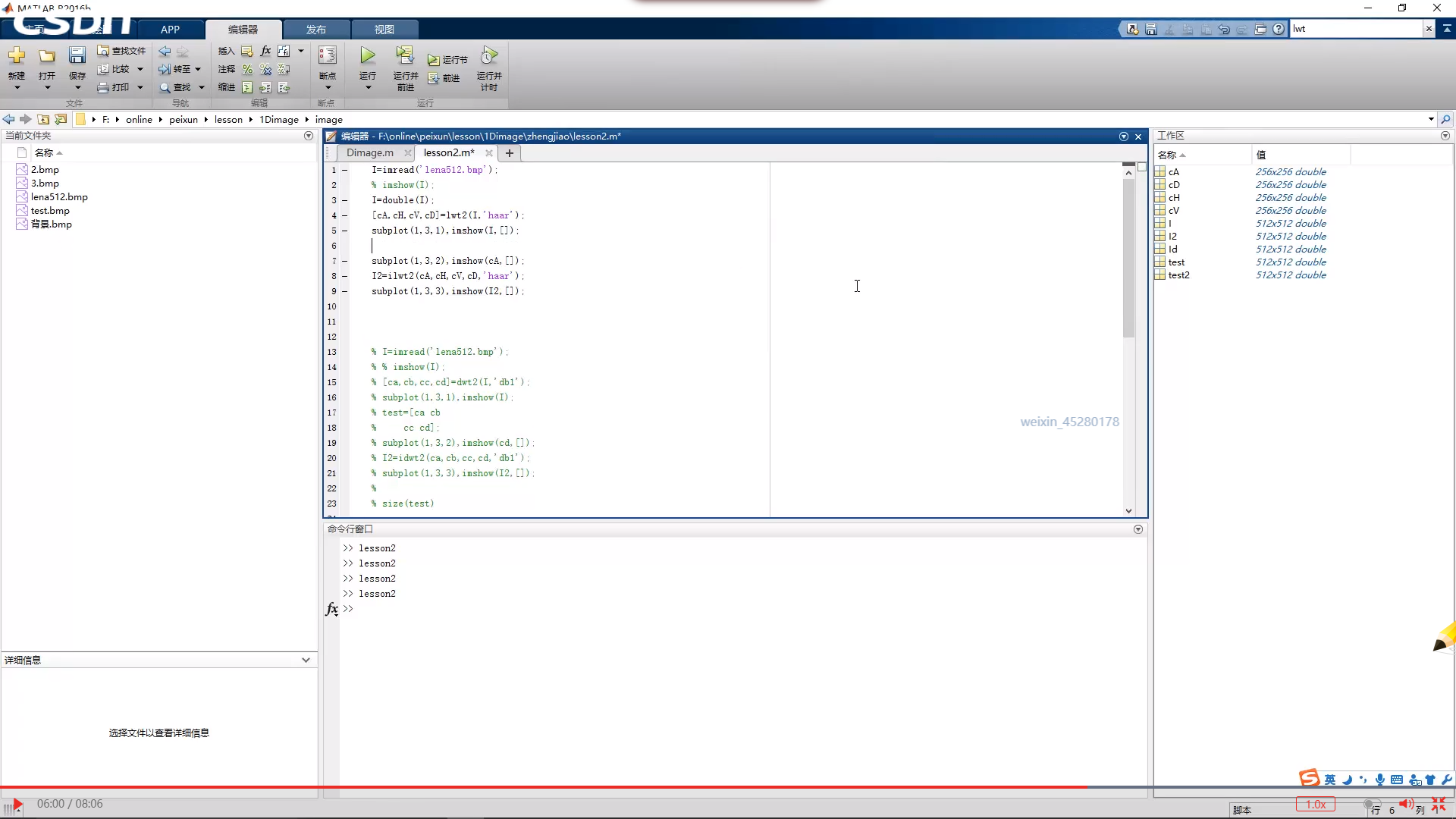Toggle video play button at bottom left
The height and width of the screenshot is (819, 1456).
(17, 804)
